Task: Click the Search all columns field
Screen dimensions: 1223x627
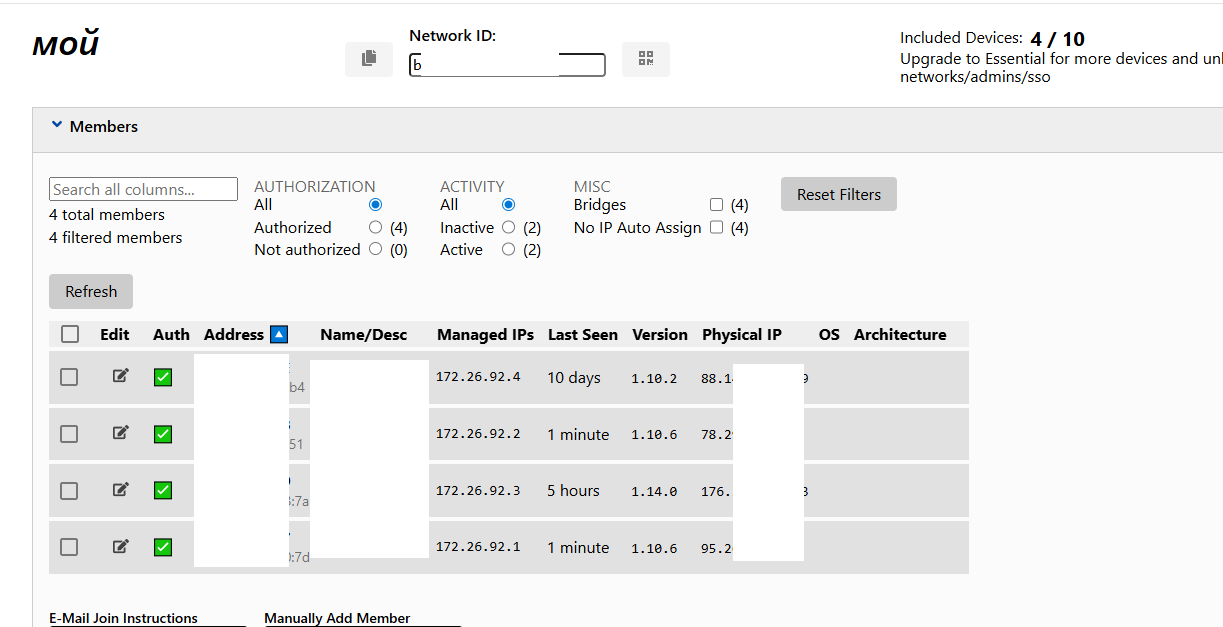Action: [143, 189]
